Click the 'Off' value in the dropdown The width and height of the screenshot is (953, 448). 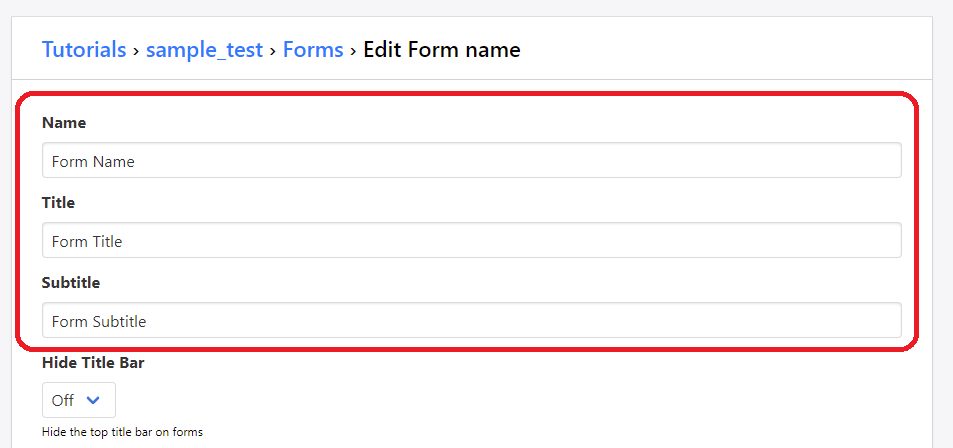pos(63,400)
